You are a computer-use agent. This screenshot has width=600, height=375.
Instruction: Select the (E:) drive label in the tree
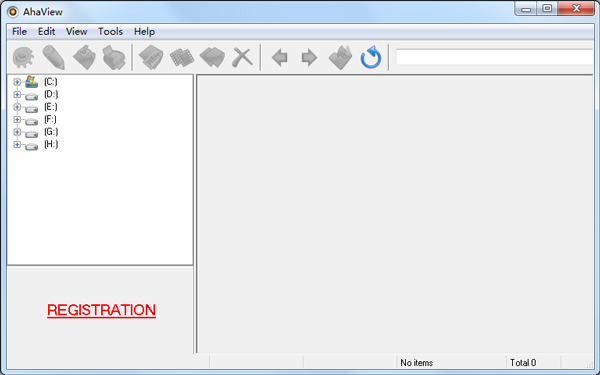51,107
